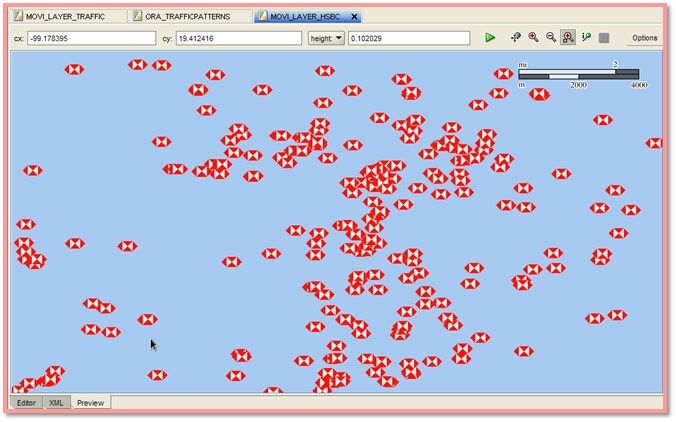Toggle the marquee zoom tool

(568, 38)
